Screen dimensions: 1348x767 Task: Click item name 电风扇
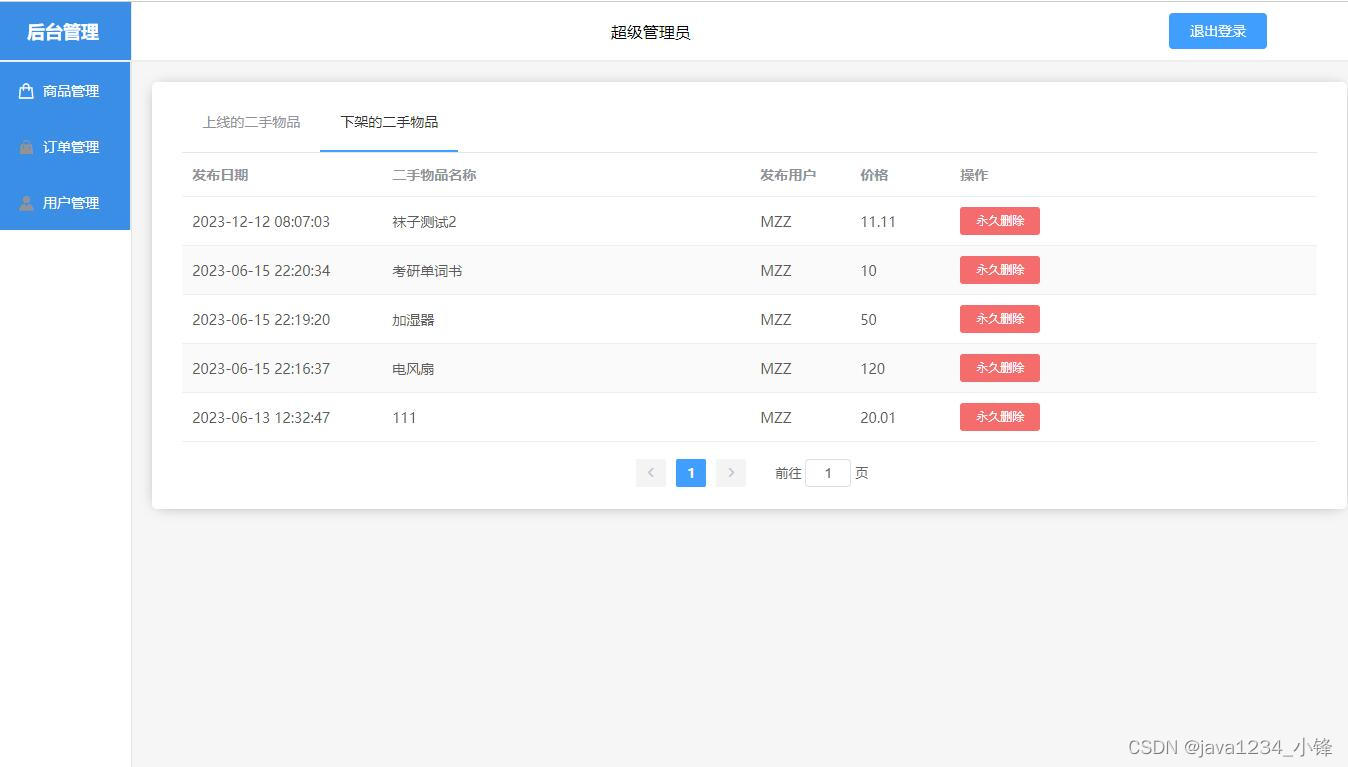pos(413,369)
